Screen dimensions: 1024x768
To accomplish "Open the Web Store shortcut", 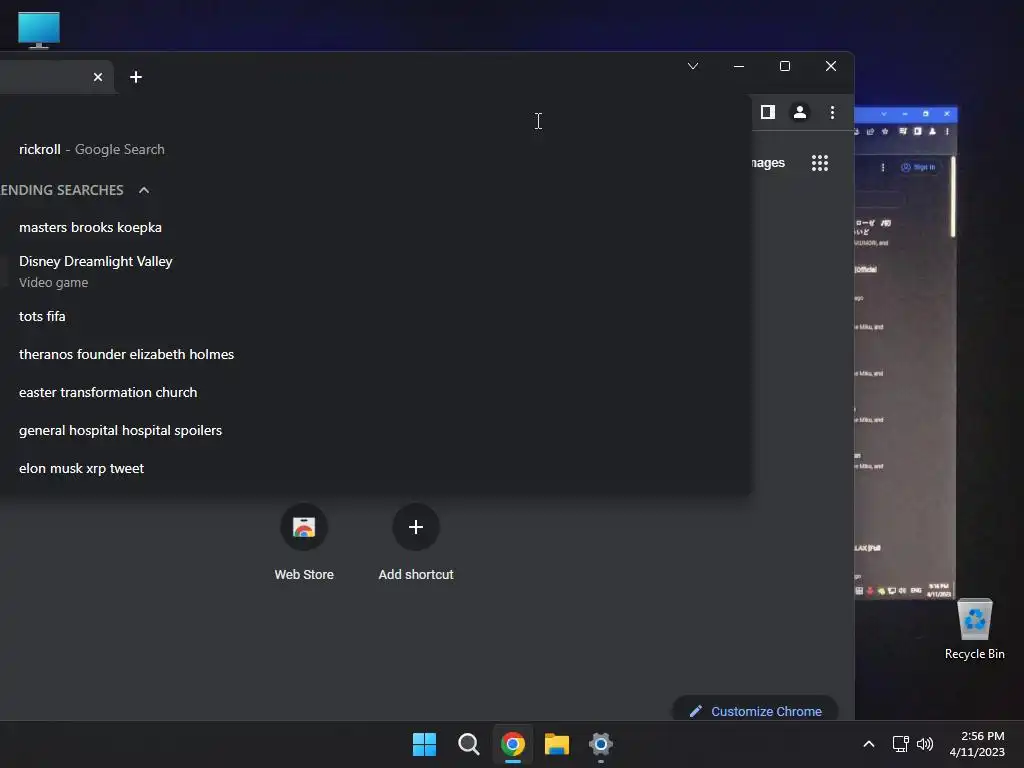I will 304,541.
